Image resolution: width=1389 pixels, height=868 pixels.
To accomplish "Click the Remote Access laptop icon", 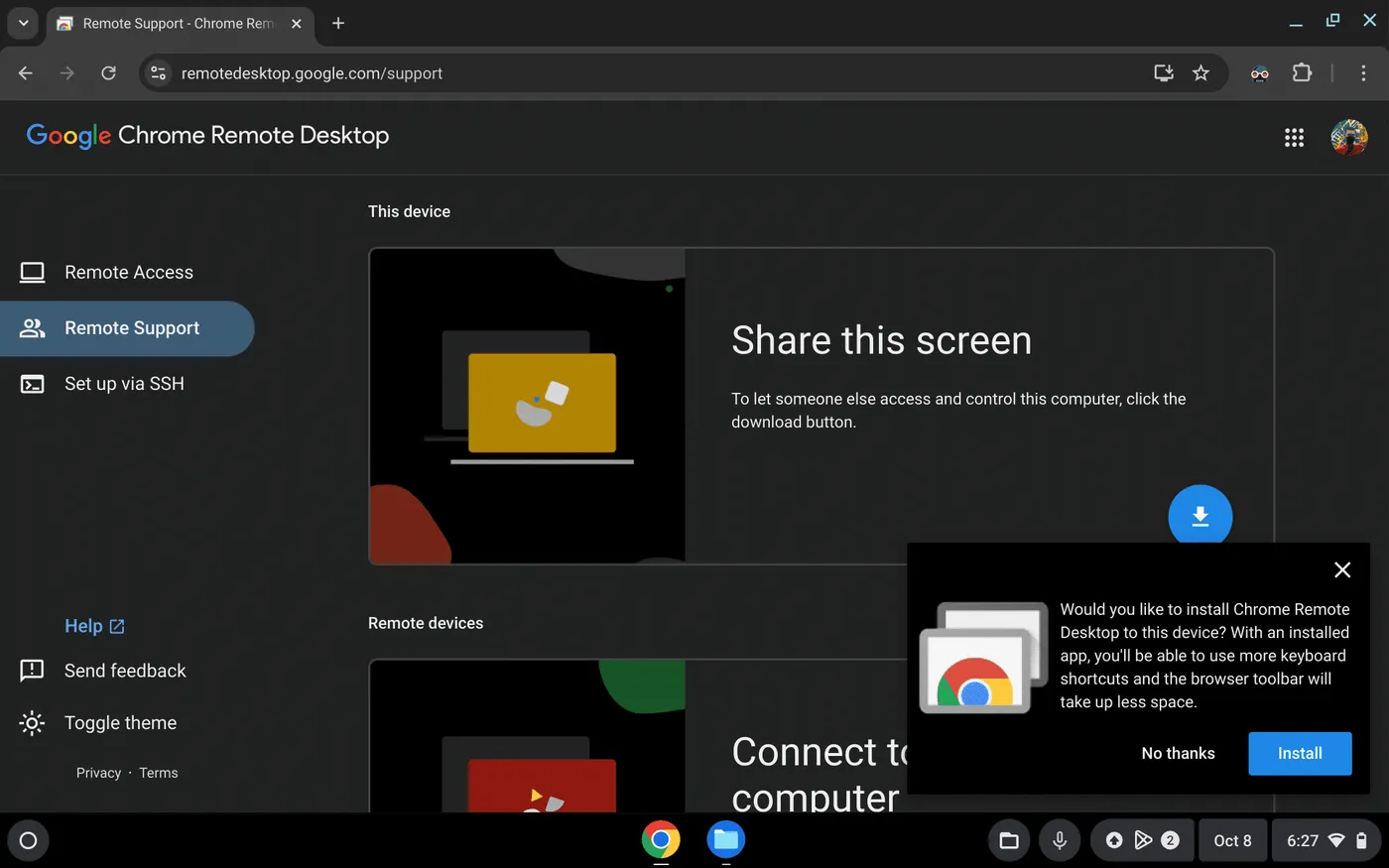I will point(33,272).
